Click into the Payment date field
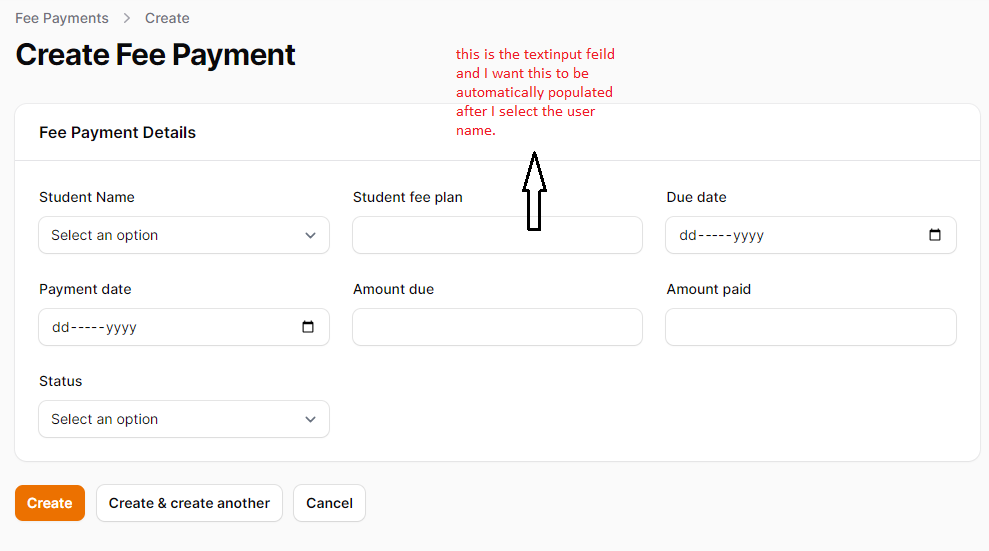This screenshot has width=989, height=551. [x=184, y=327]
